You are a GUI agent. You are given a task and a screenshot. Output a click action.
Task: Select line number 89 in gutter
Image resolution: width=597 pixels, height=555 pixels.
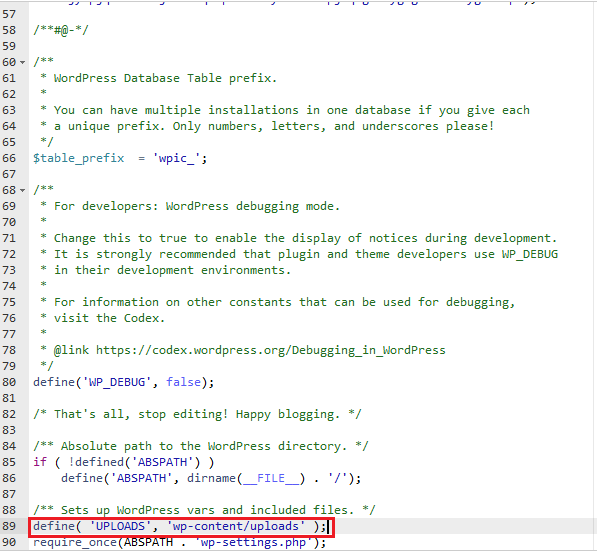pyautogui.click(x=9, y=526)
